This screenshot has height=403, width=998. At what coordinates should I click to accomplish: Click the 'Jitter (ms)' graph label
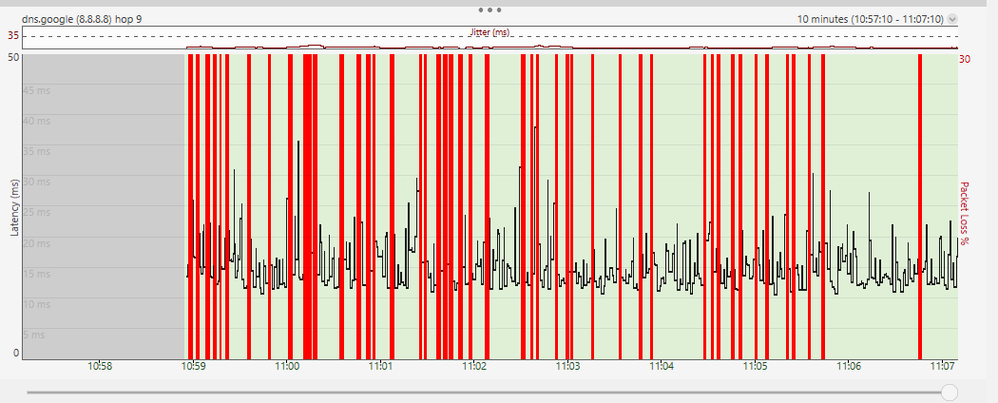489,32
